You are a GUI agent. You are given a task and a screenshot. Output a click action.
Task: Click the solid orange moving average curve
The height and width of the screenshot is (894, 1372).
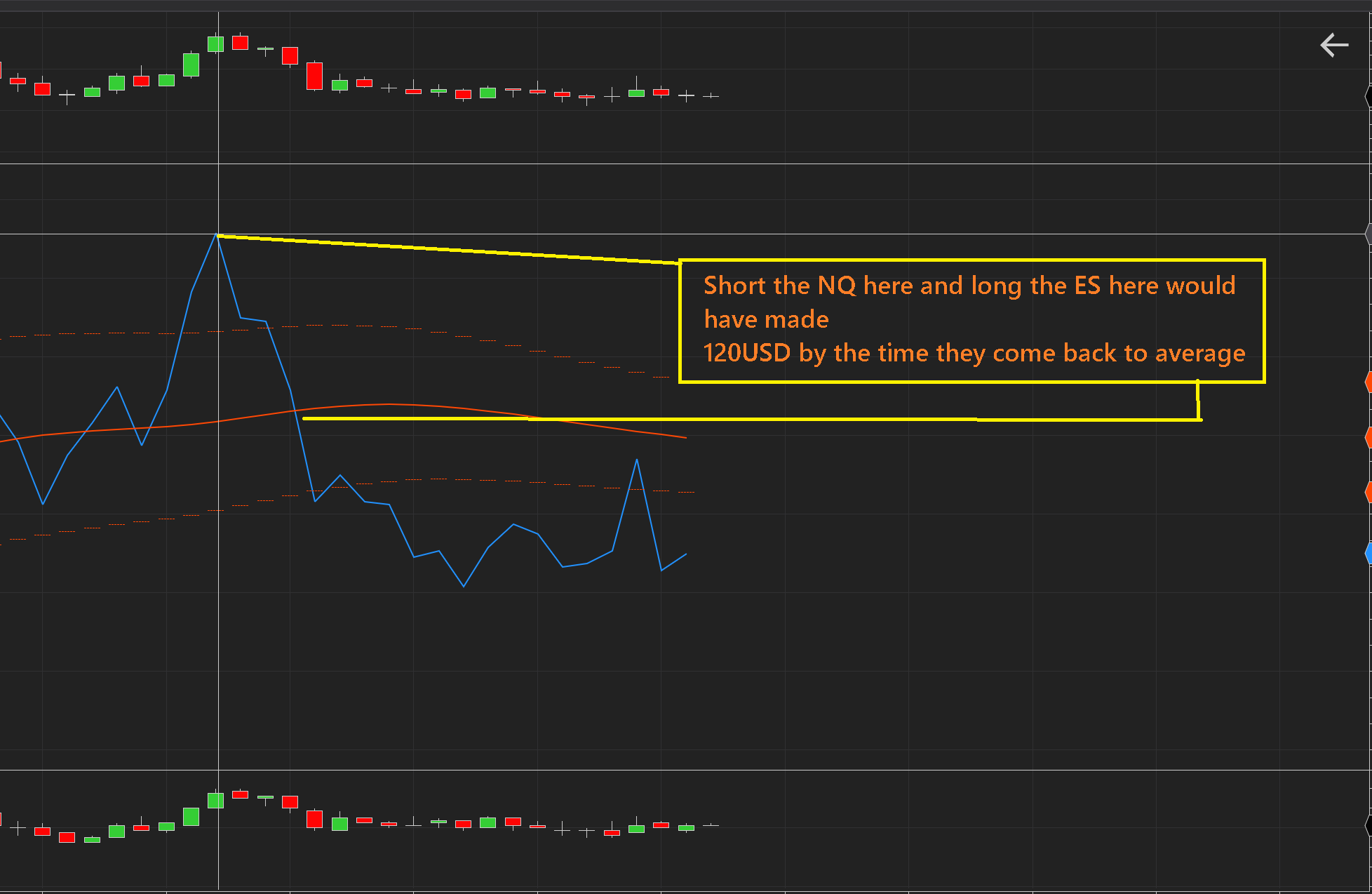(389, 404)
